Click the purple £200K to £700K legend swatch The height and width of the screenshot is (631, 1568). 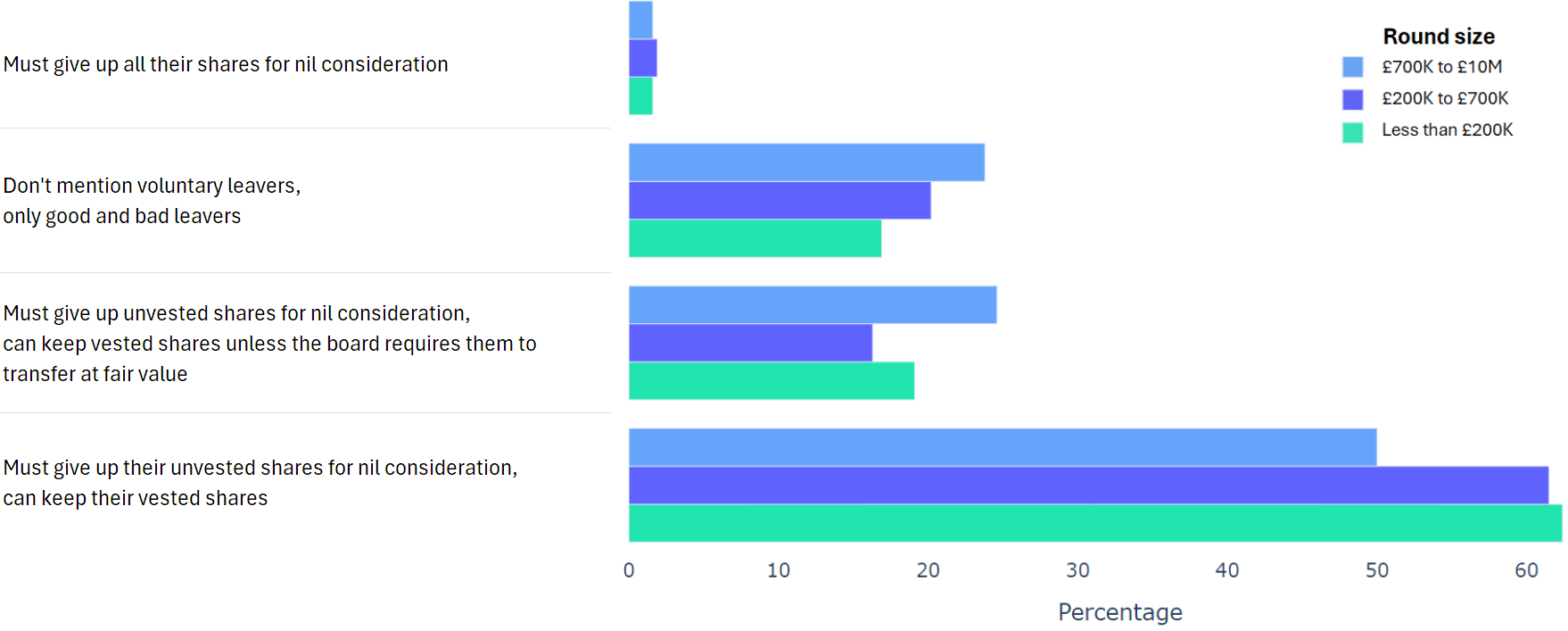tap(1352, 99)
